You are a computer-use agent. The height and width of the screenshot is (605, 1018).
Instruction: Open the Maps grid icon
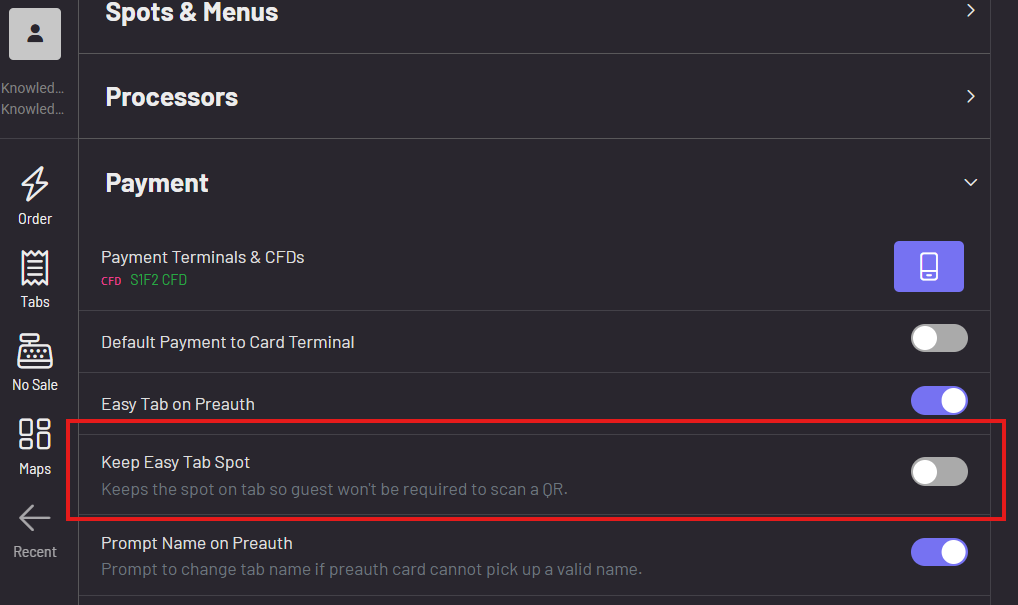(x=35, y=435)
